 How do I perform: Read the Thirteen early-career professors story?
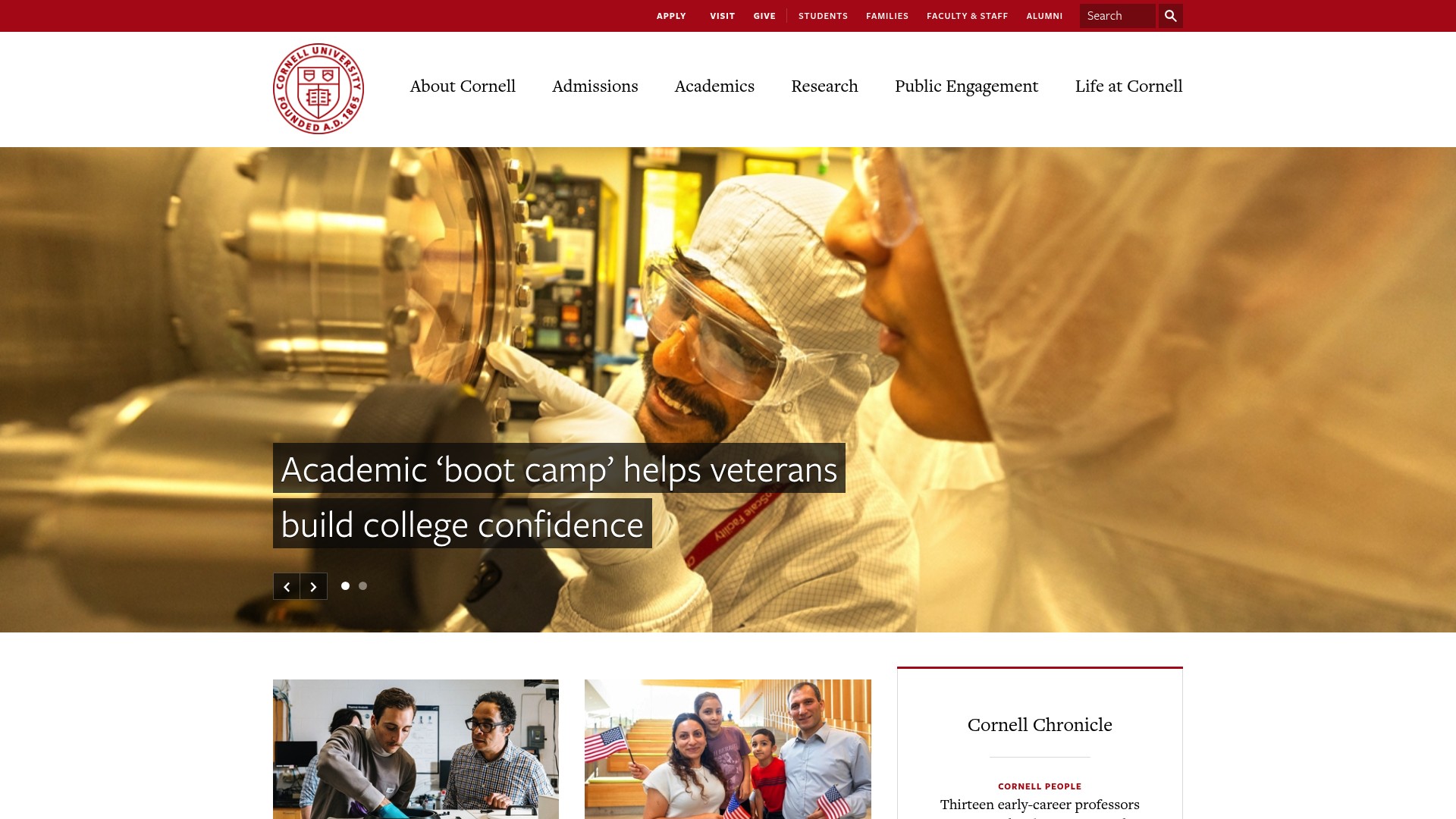click(1040, 807)
